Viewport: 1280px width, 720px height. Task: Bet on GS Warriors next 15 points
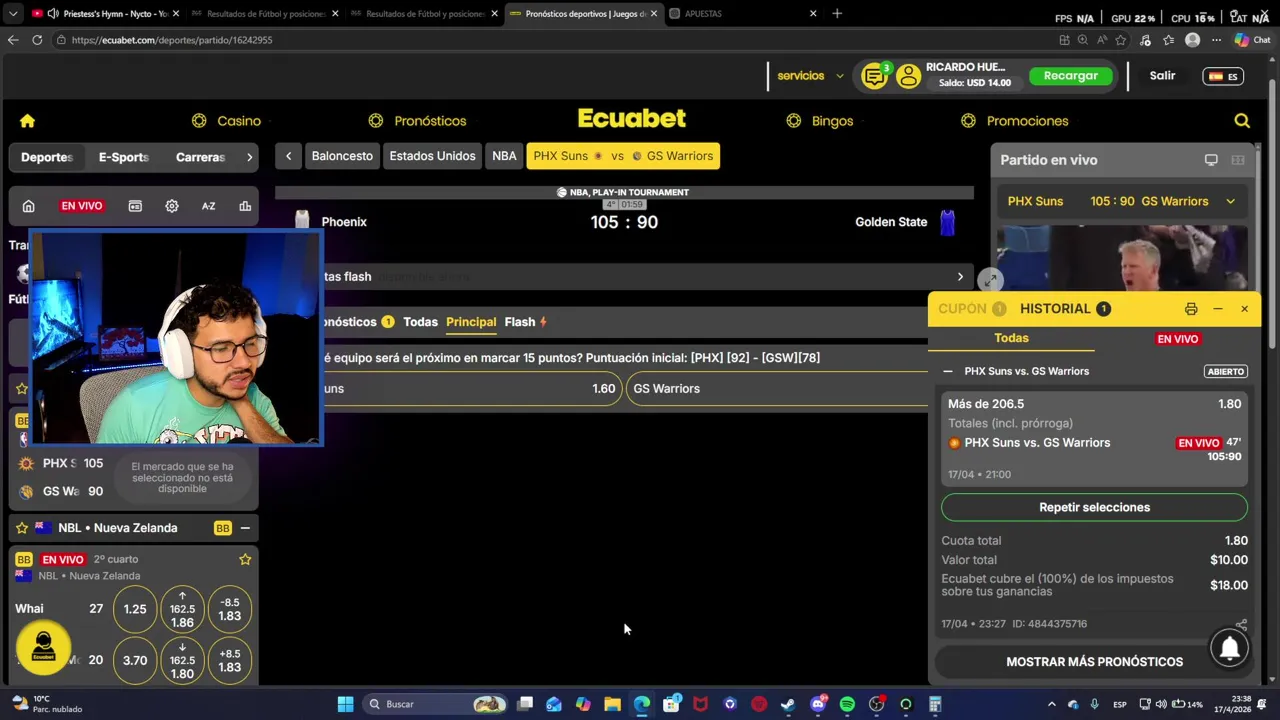click(x=778, y=389)
